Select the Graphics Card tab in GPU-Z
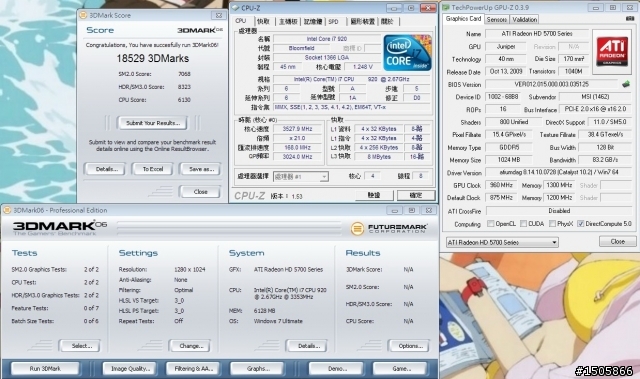Image resolution: width=640 pixels, height=379 pixels. click(463, 19)
